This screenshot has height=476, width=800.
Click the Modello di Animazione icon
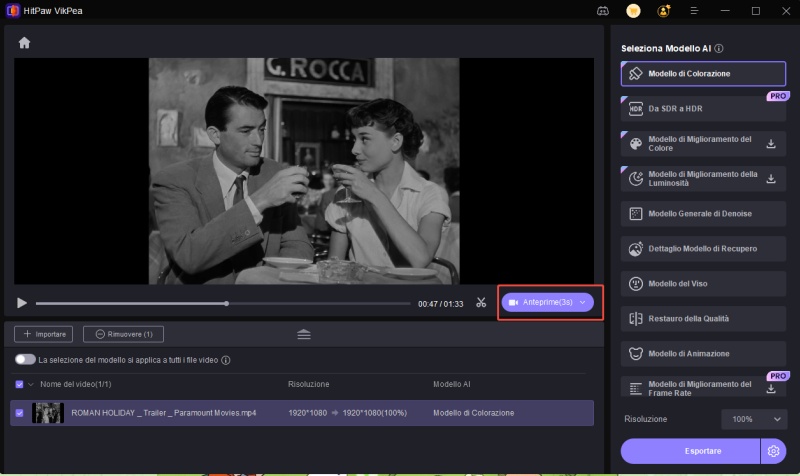coord(636,354)
